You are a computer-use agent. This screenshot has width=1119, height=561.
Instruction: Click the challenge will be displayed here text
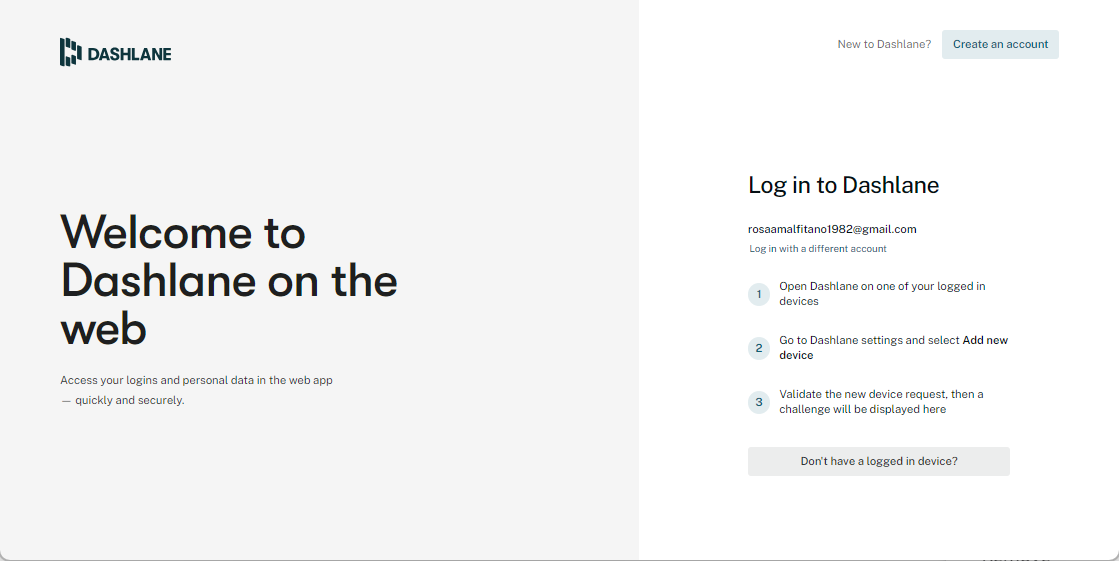(862, 409)
